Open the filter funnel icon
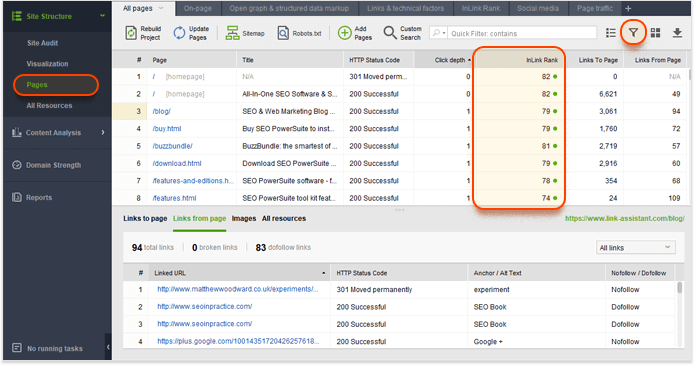 [633, 32]
